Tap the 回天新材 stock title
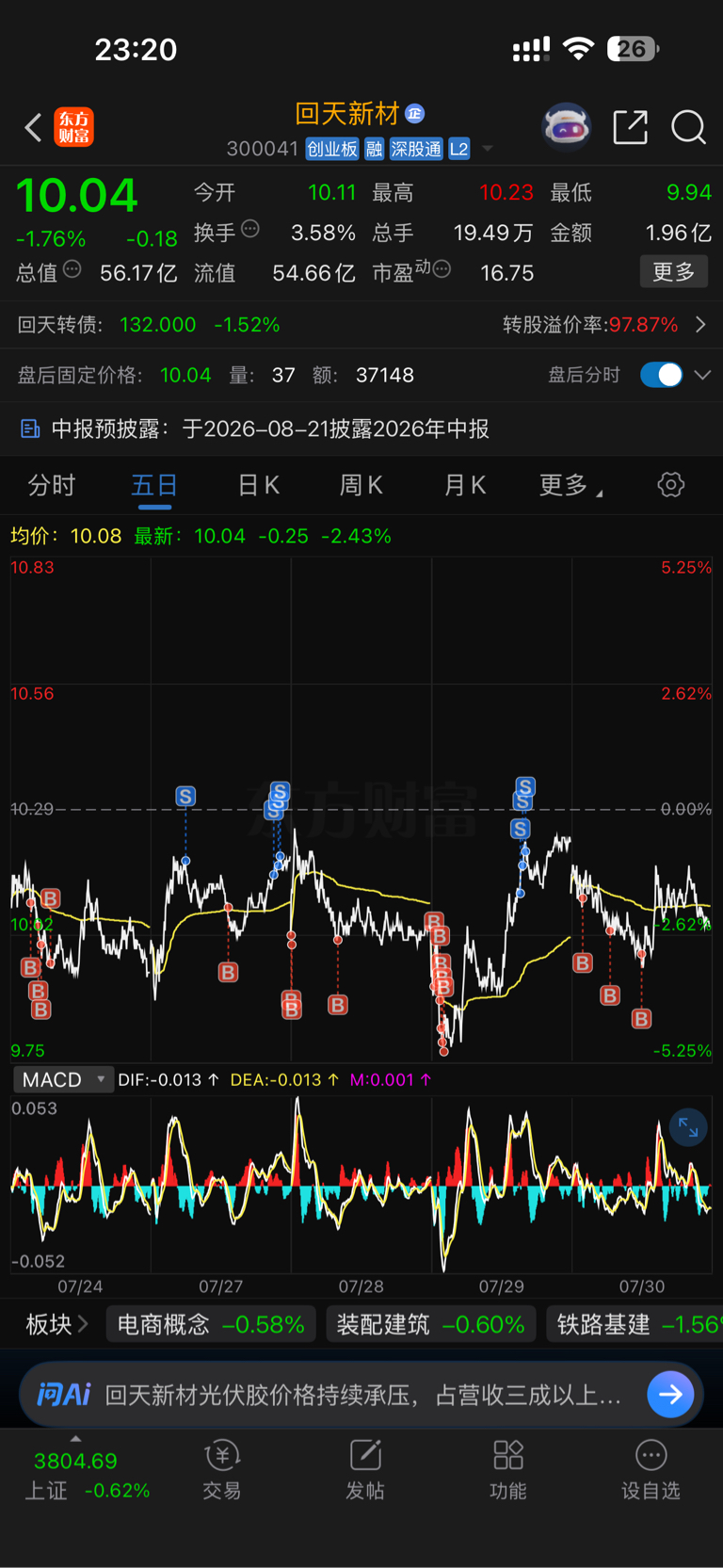 click(x=347, y=114)
